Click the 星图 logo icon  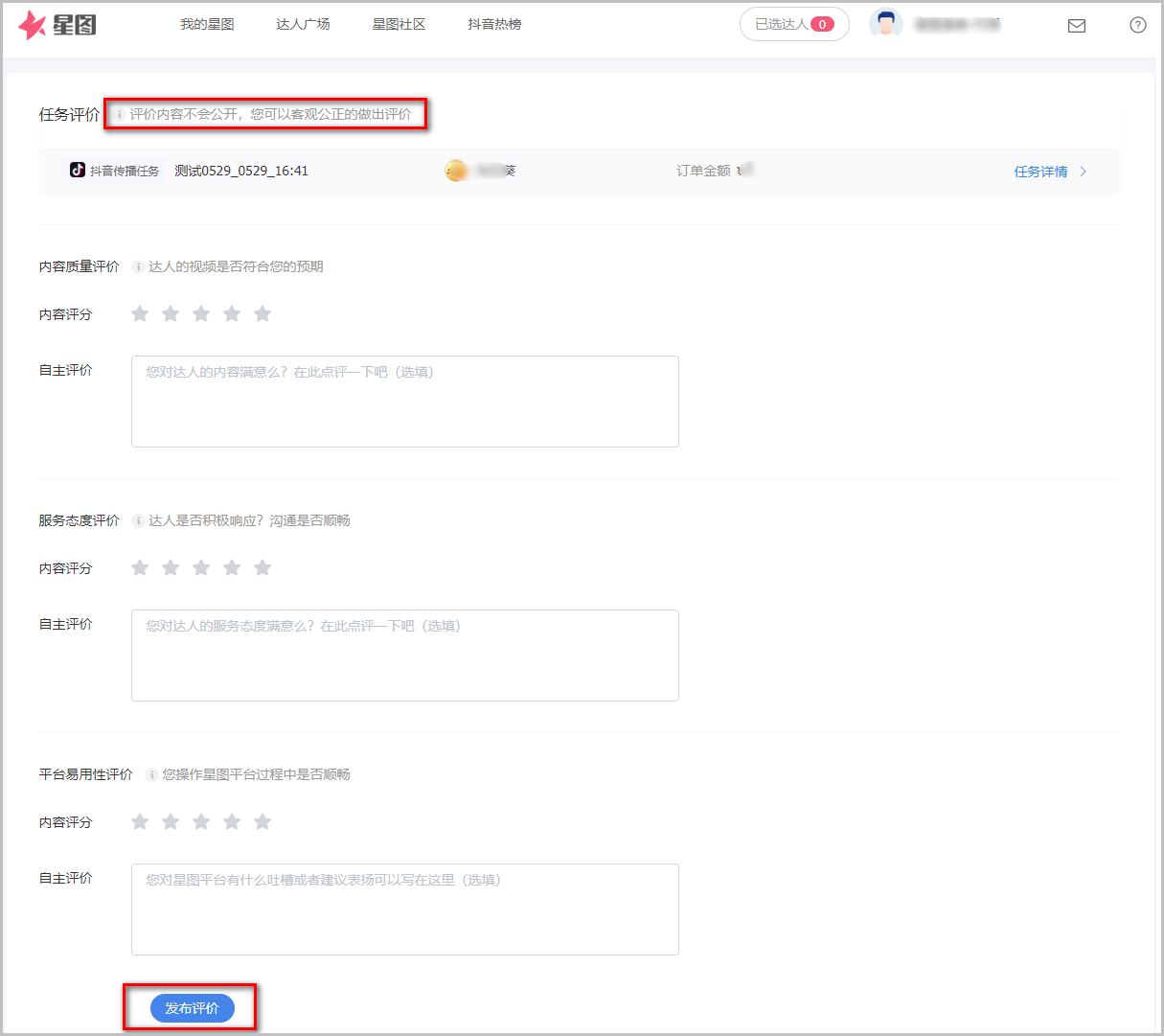click(x=33, y=25)
